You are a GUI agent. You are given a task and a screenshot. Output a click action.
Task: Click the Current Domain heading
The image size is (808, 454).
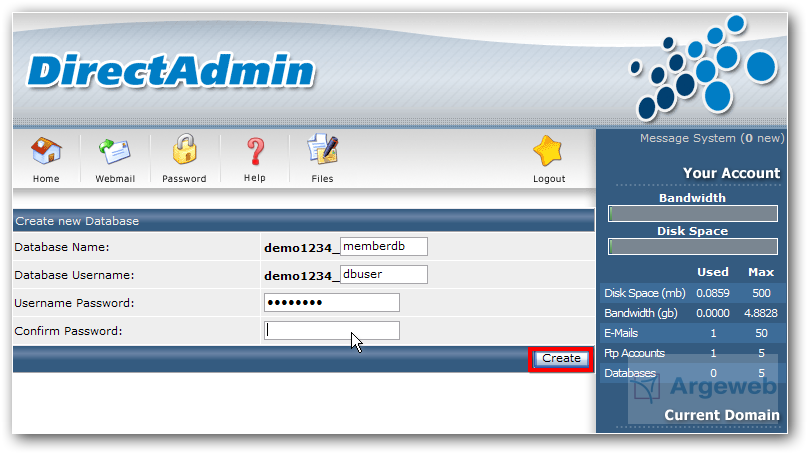click(722, 415)
